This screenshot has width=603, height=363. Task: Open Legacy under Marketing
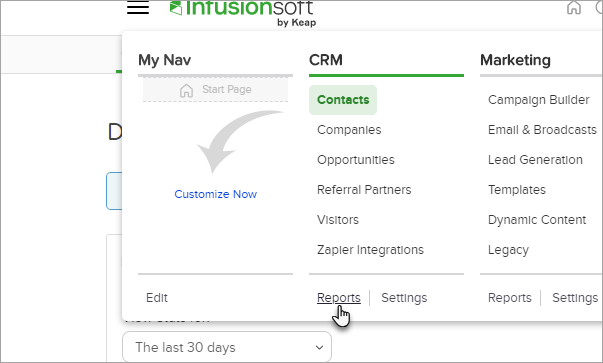[x=508, y=250]
